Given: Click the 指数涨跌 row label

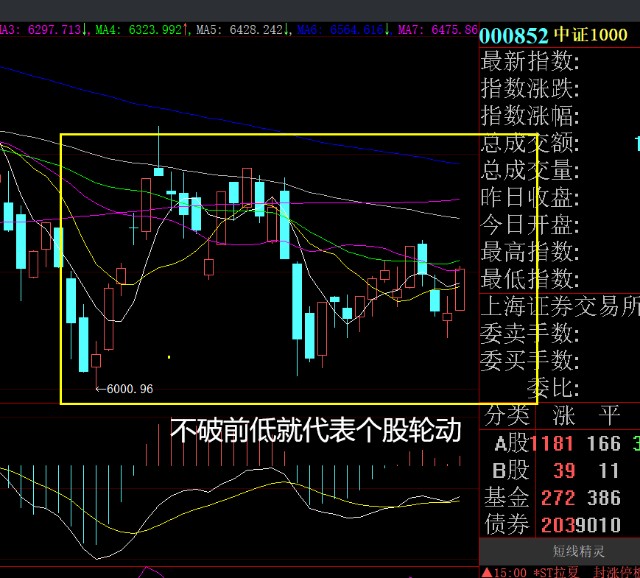Looking at the screenshot, I should (x=530, y=88).
